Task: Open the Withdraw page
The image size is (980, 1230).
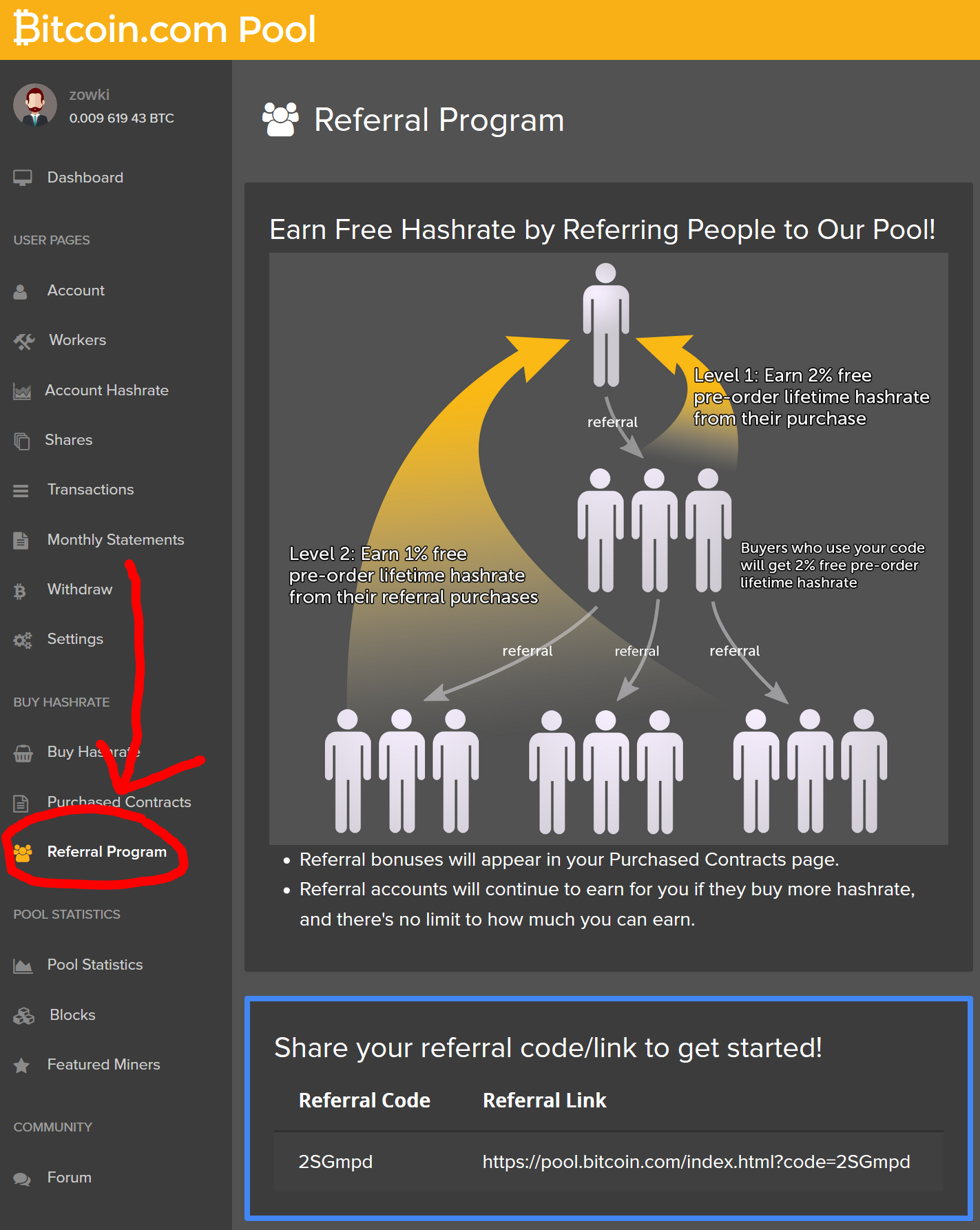Action: point(80,590)
